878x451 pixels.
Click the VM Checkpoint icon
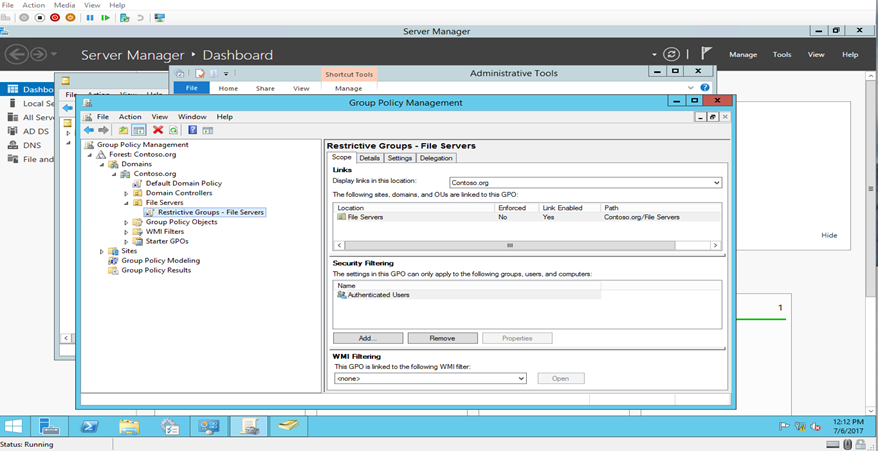pyautogui.click(x=125, y=17)
